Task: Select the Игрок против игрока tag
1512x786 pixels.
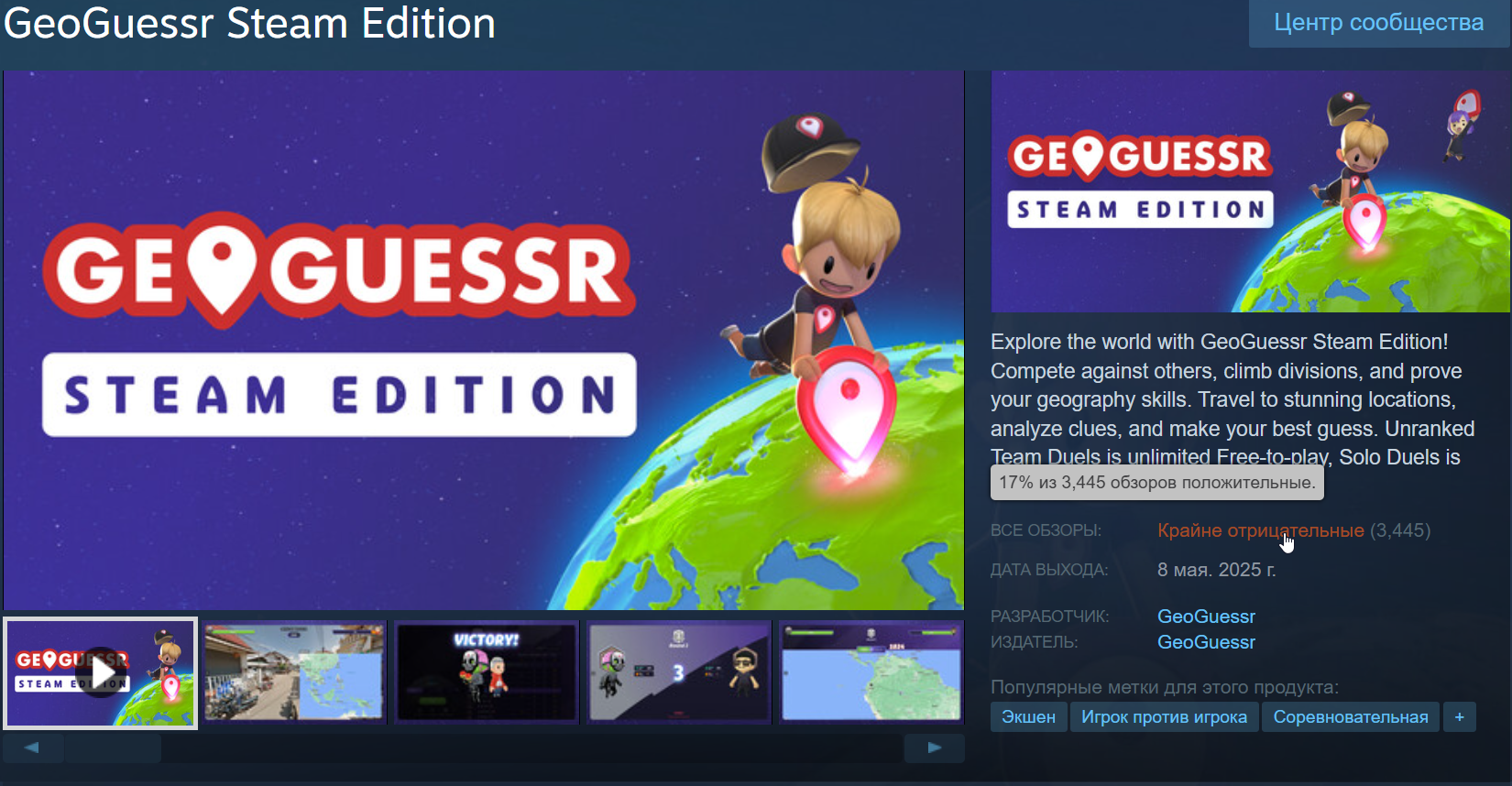Action: click(1164, 717)
